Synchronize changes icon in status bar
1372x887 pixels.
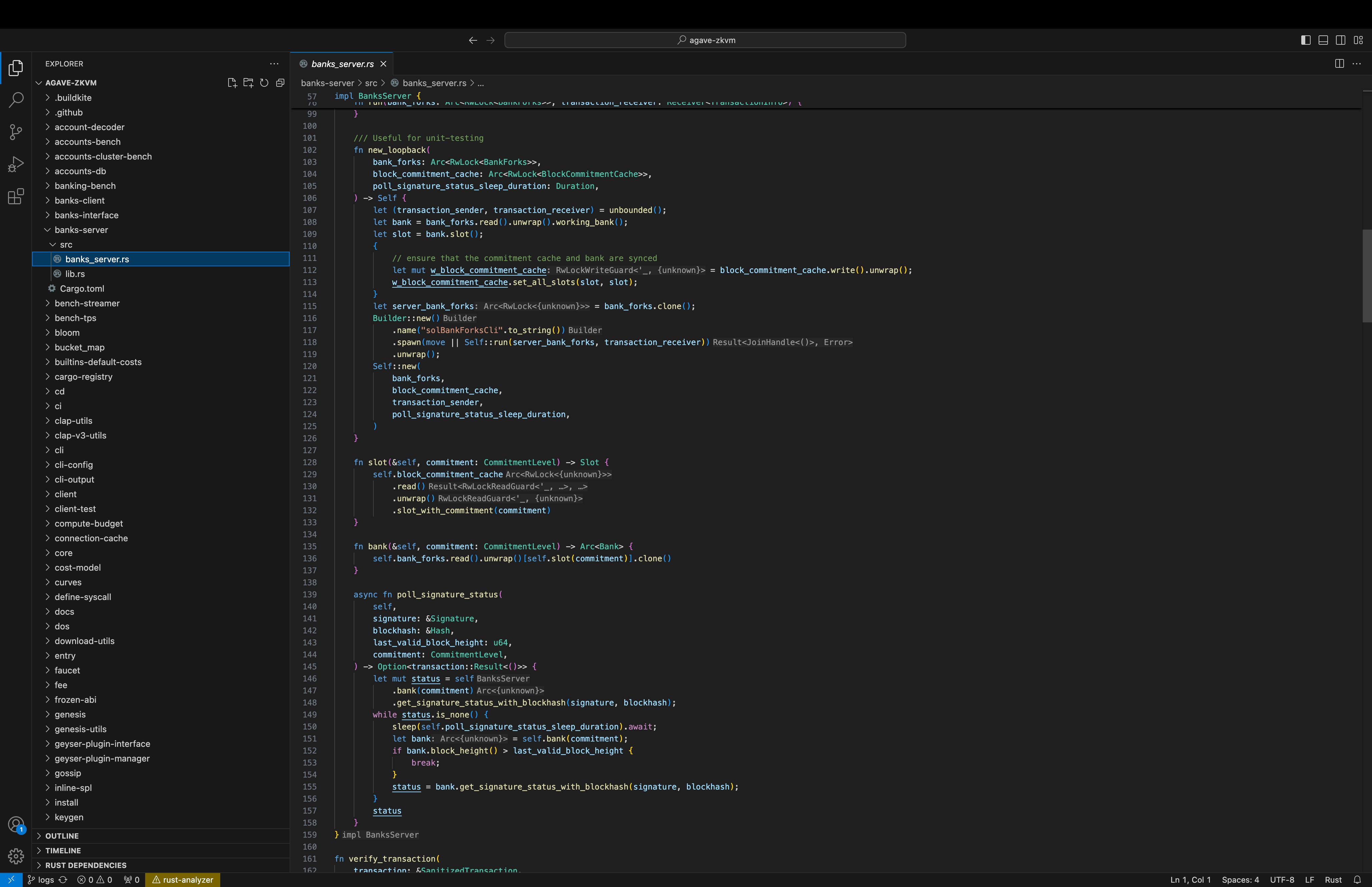63,880
